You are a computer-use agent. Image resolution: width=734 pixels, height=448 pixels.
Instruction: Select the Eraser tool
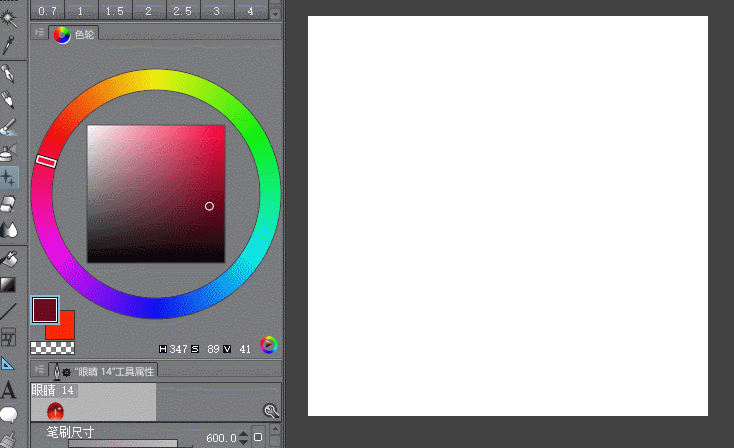(8, 204)
